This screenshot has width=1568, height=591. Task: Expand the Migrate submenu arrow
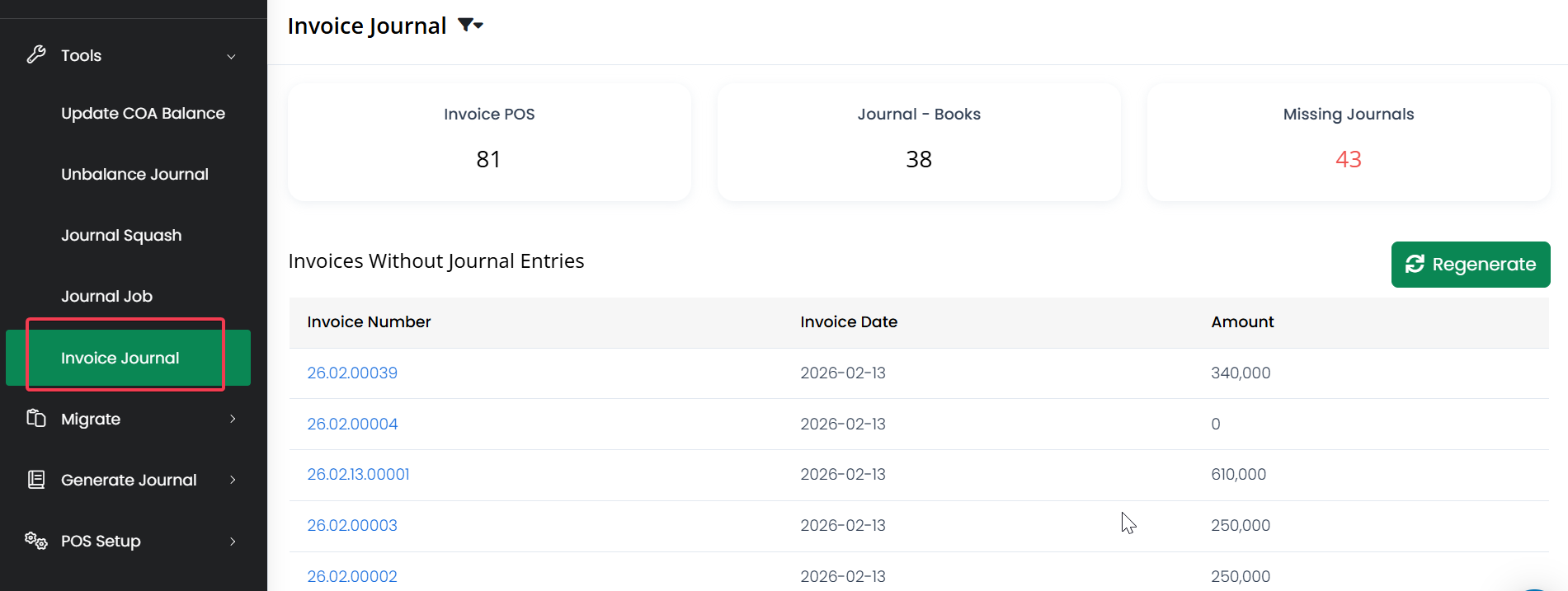click(233, 419)
